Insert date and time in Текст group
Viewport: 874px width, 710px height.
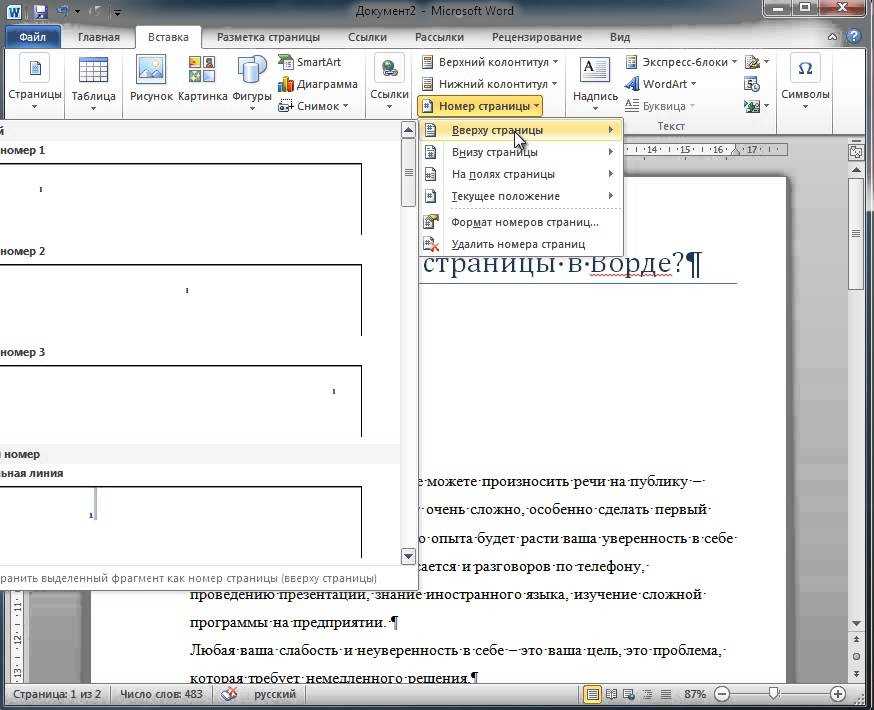pos(752,84)
